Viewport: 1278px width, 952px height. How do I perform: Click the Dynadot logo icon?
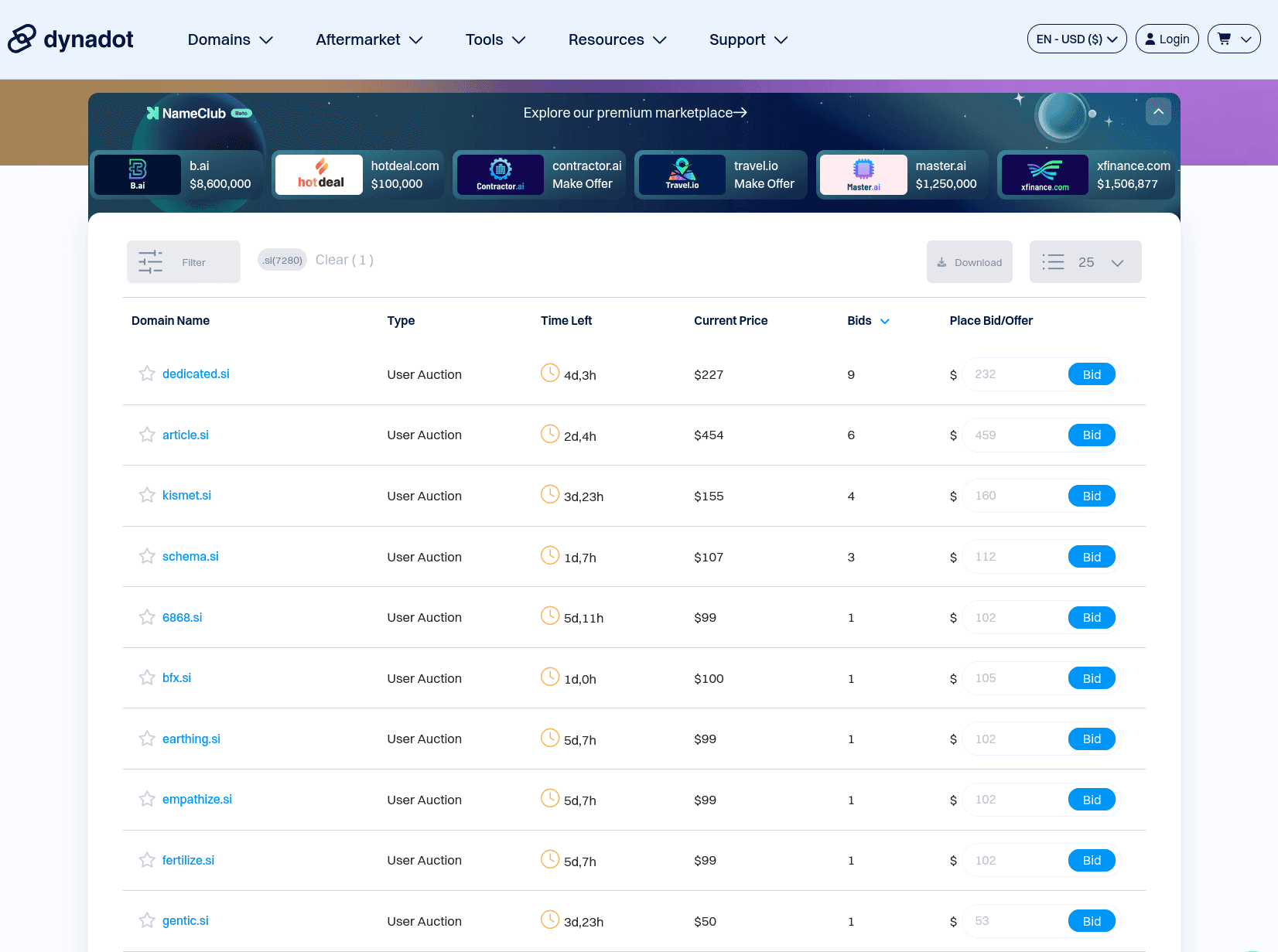coord(22,39)
